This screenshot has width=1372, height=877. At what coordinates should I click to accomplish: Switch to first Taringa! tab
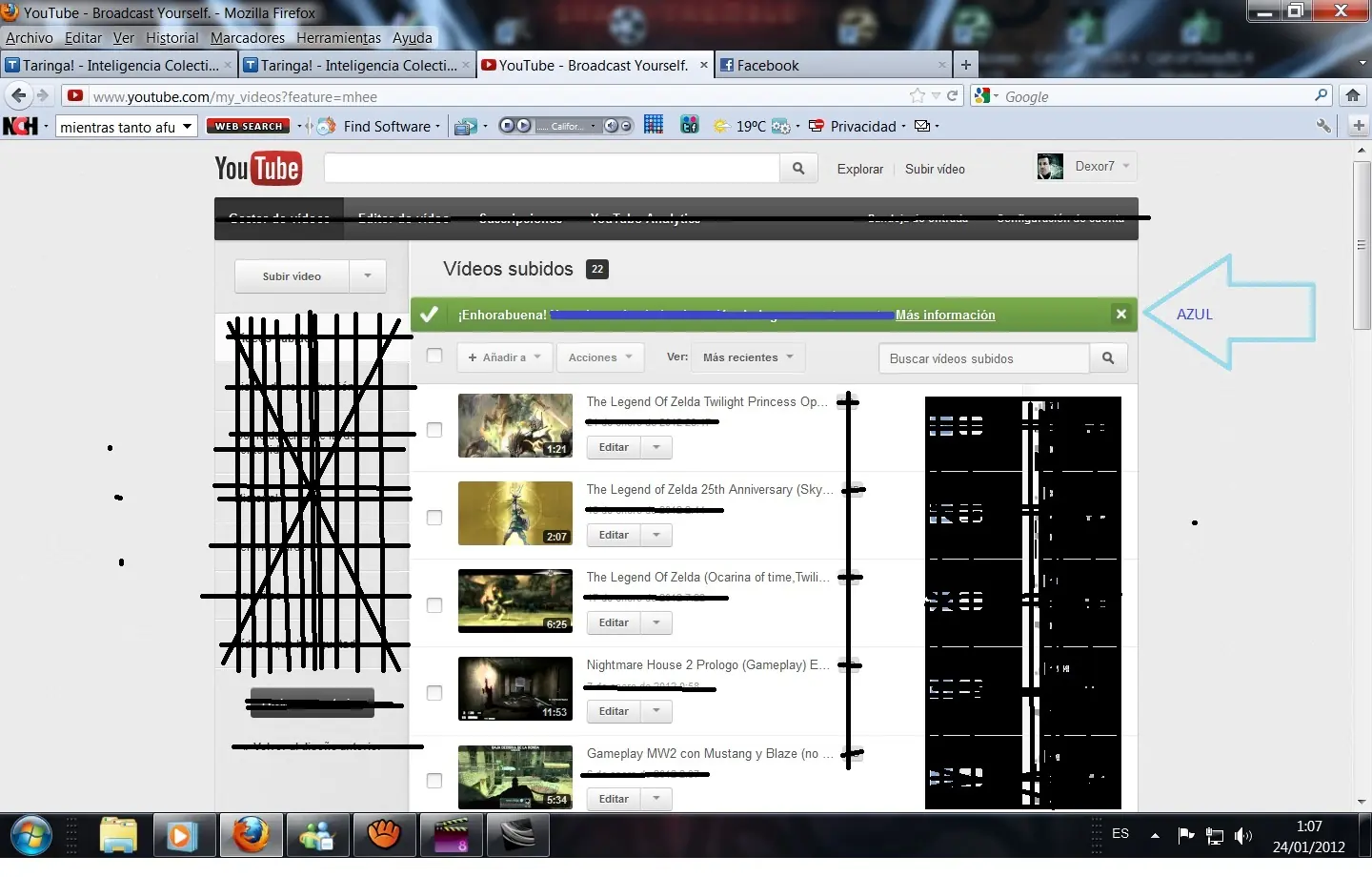coord(118,65)
